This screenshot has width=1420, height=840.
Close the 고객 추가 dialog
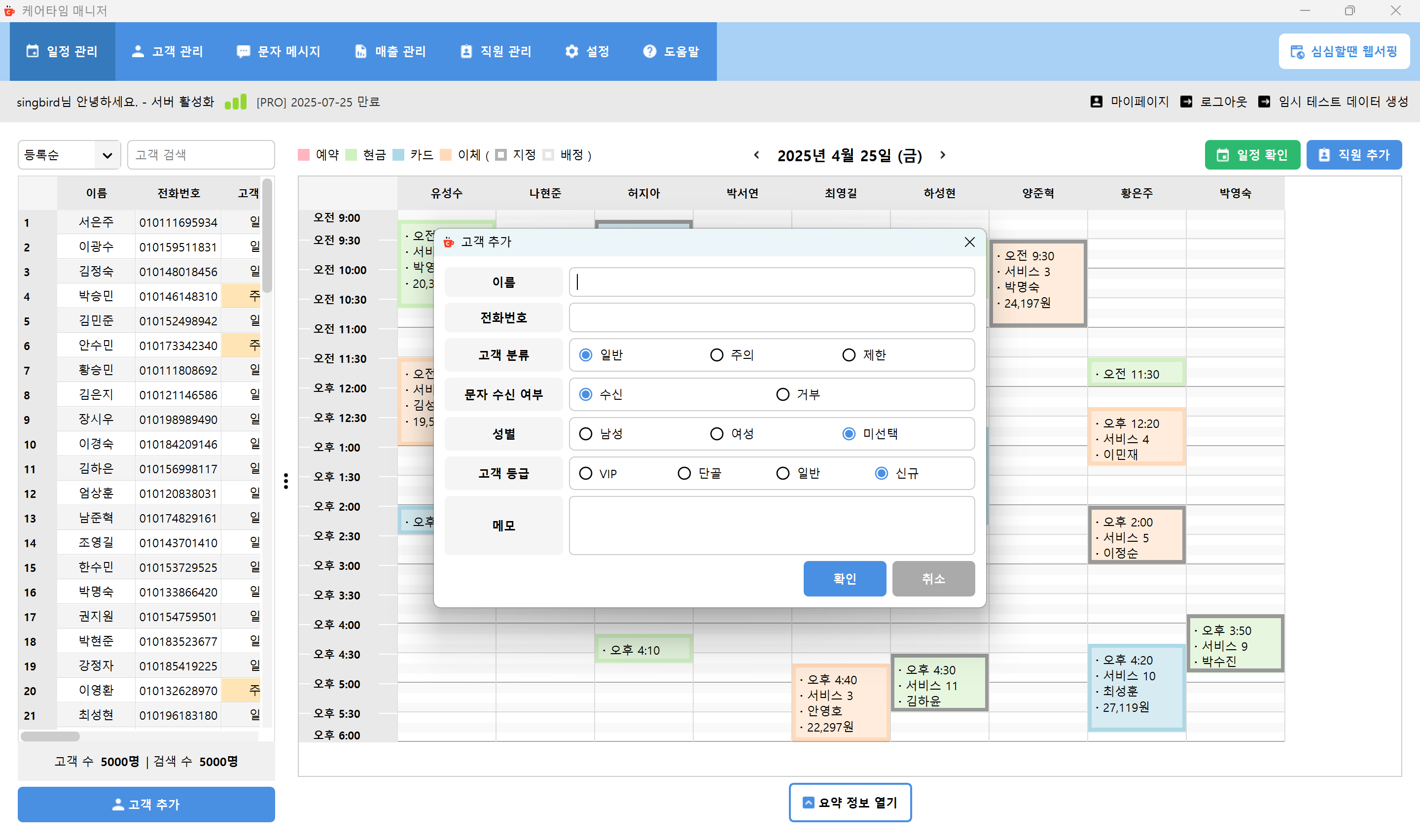969,242
